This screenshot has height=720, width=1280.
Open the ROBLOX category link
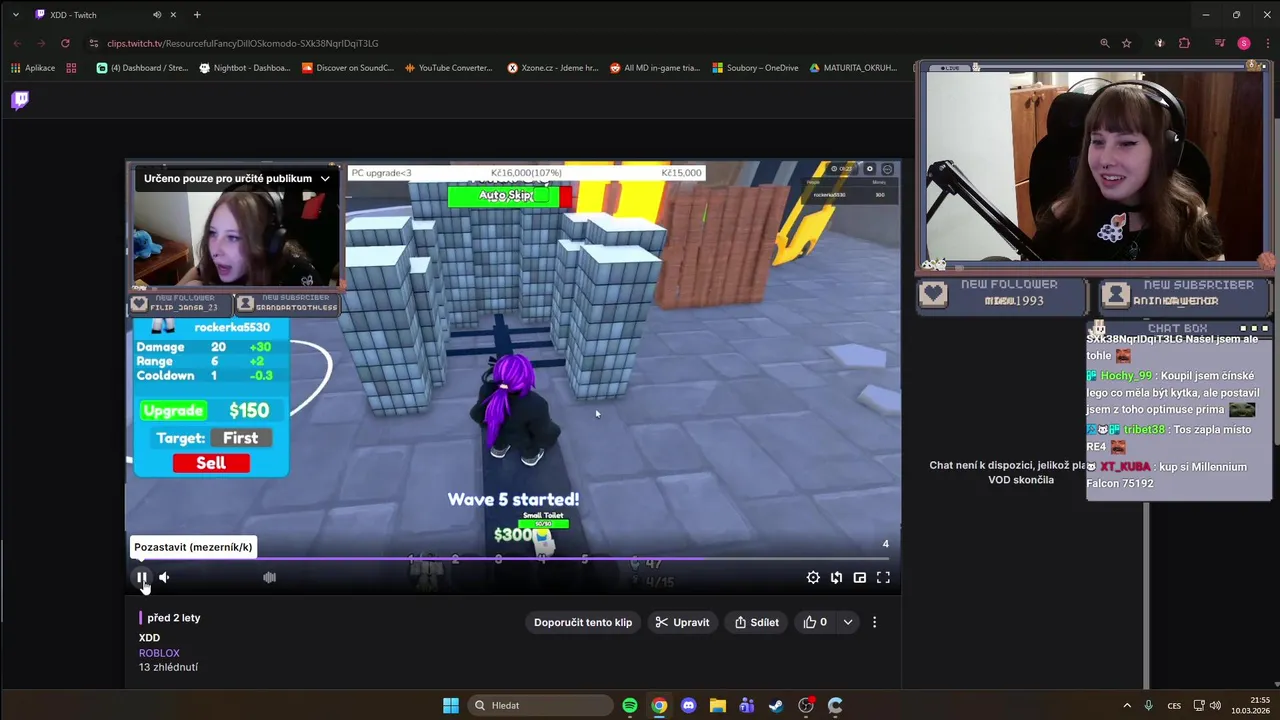click(159, 653)
